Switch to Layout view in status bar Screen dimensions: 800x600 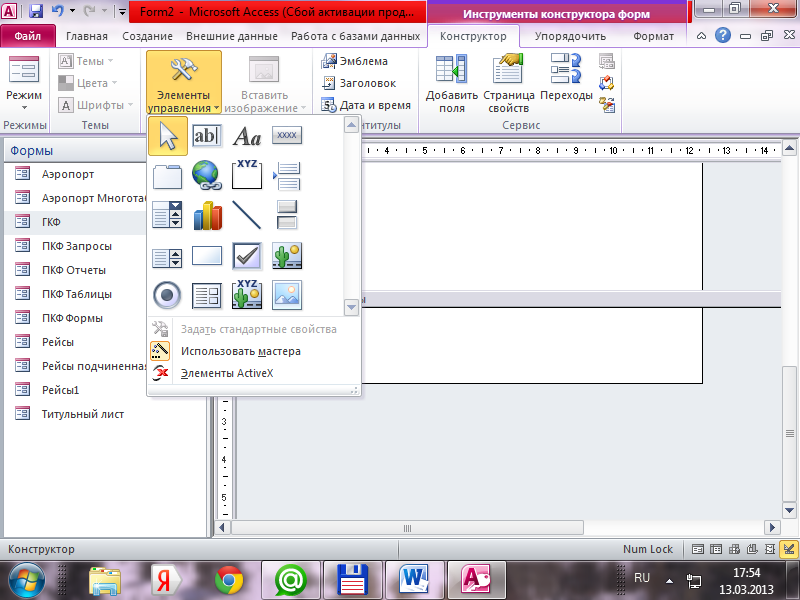pos(770,549)
